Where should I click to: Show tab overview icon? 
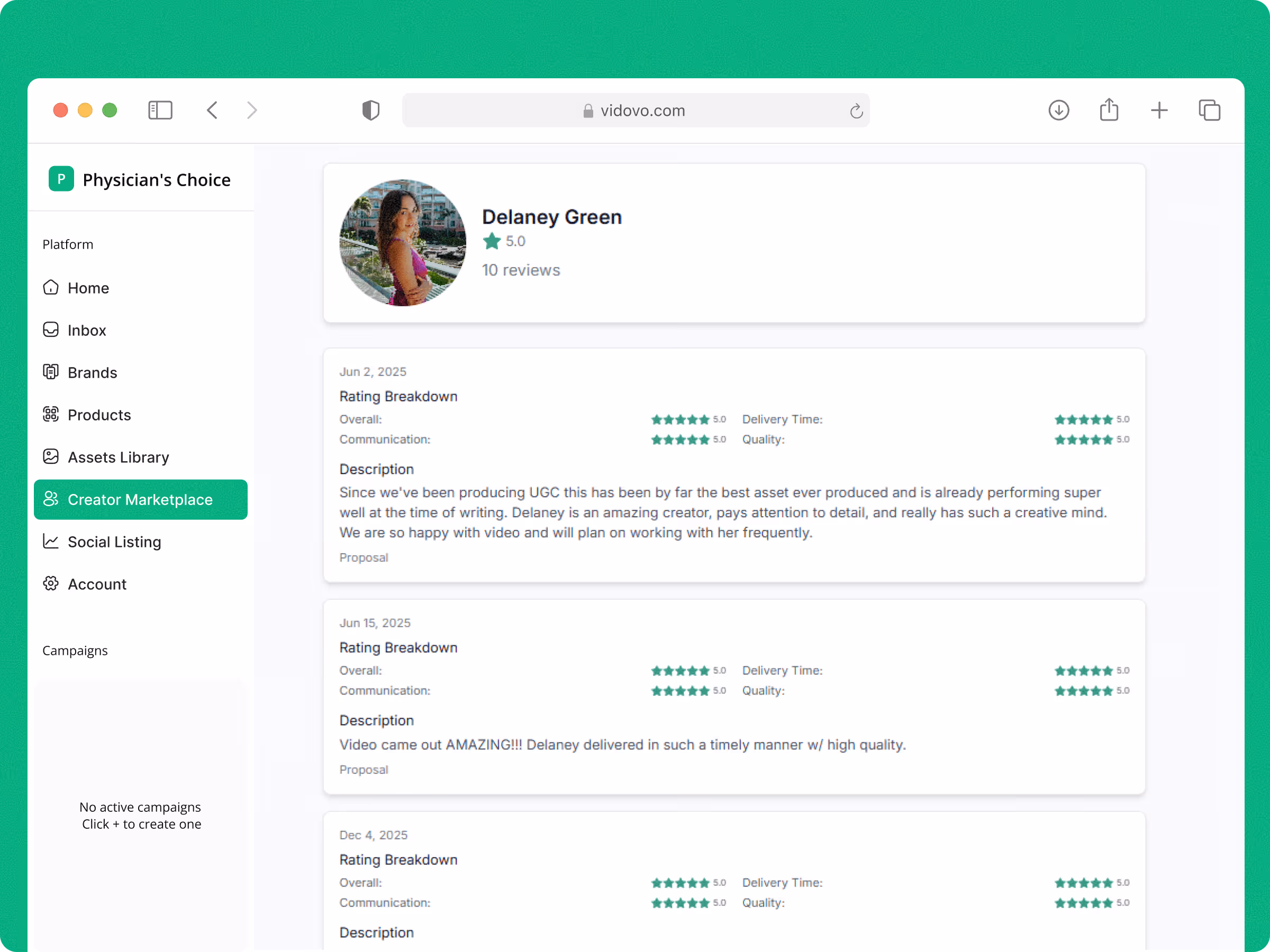click(x=1209, y=110)
